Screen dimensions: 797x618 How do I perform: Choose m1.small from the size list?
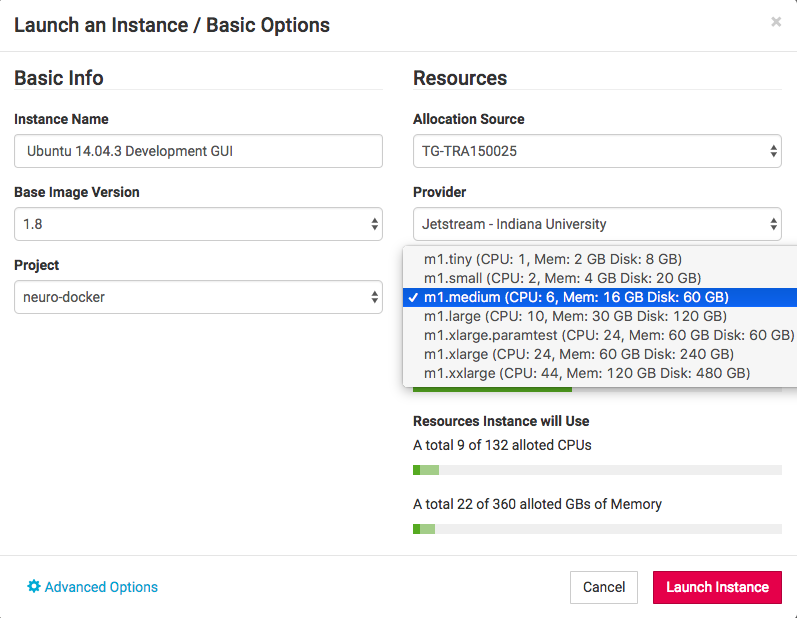[562, 278]
